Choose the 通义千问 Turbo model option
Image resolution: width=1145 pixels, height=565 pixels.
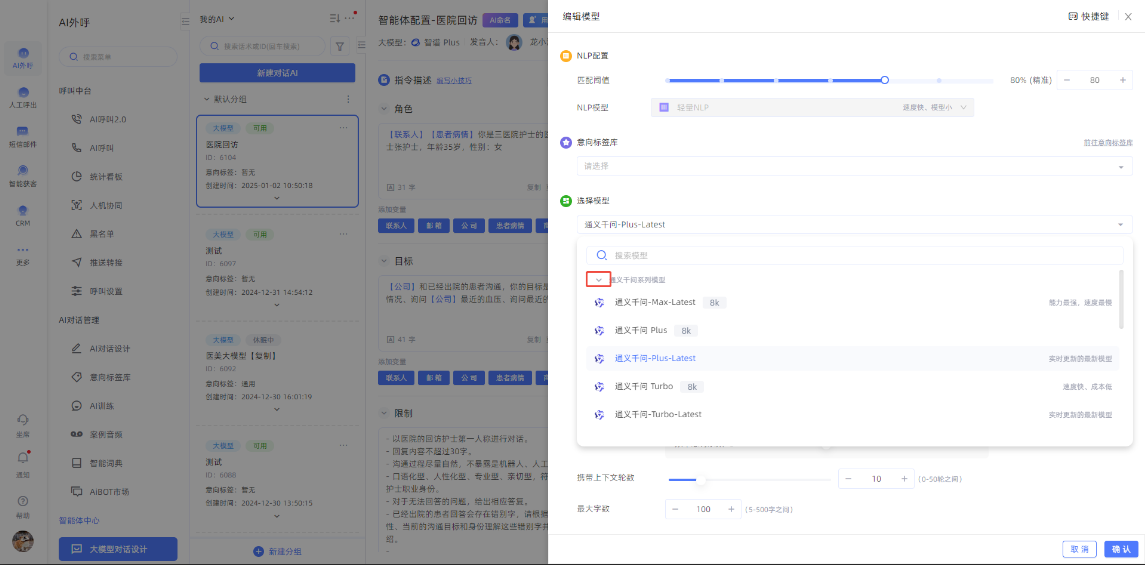644,386
